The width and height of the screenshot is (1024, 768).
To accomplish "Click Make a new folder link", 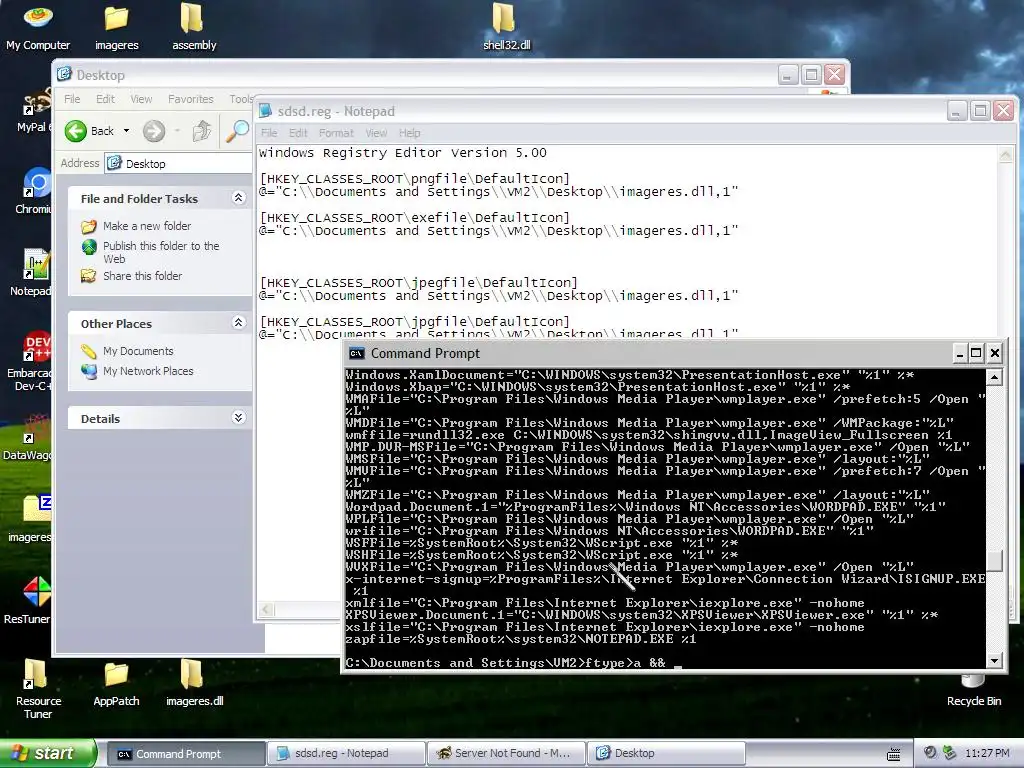I will pos(147,226).
